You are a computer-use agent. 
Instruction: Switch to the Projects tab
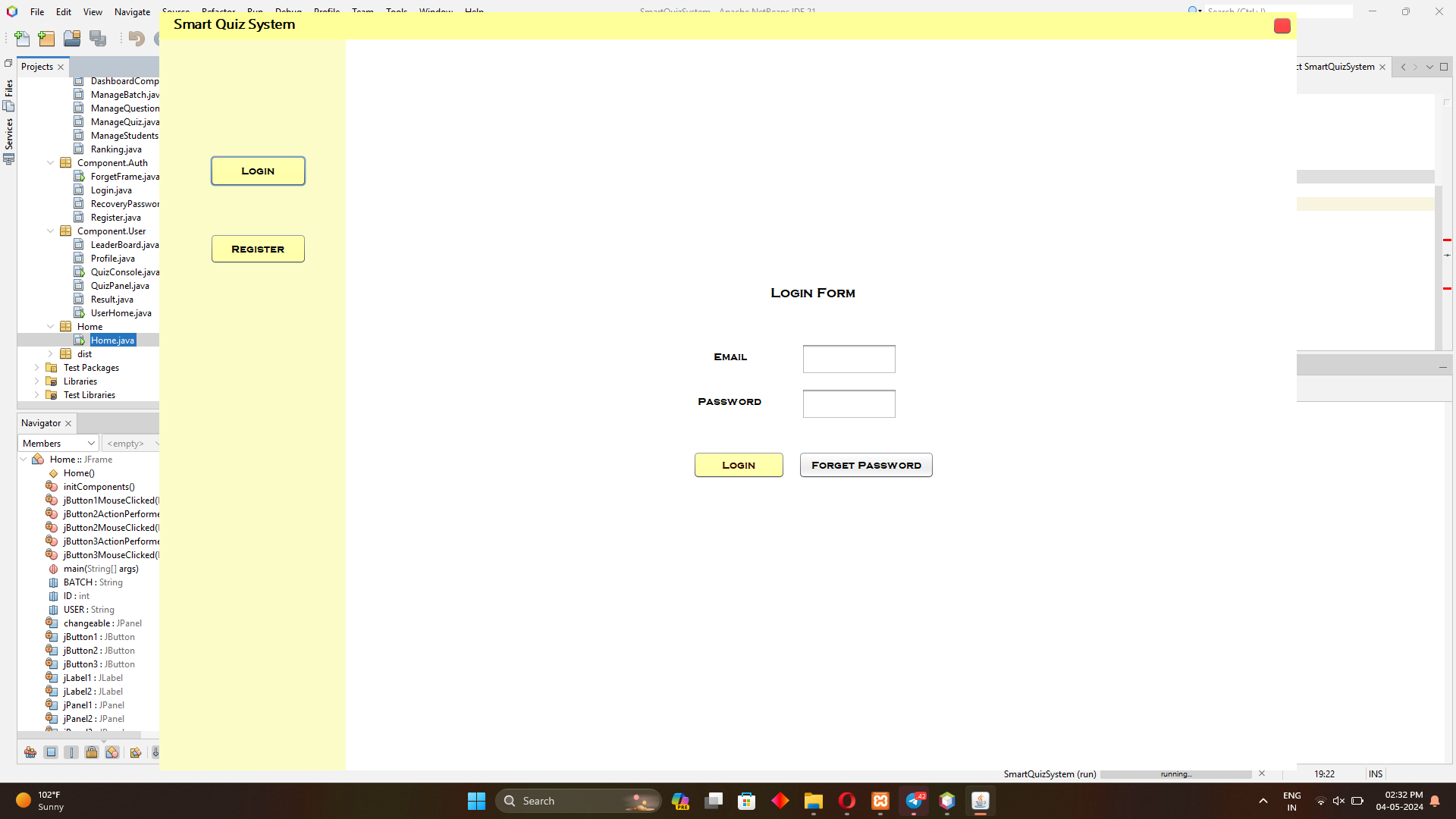pos(37,67)
